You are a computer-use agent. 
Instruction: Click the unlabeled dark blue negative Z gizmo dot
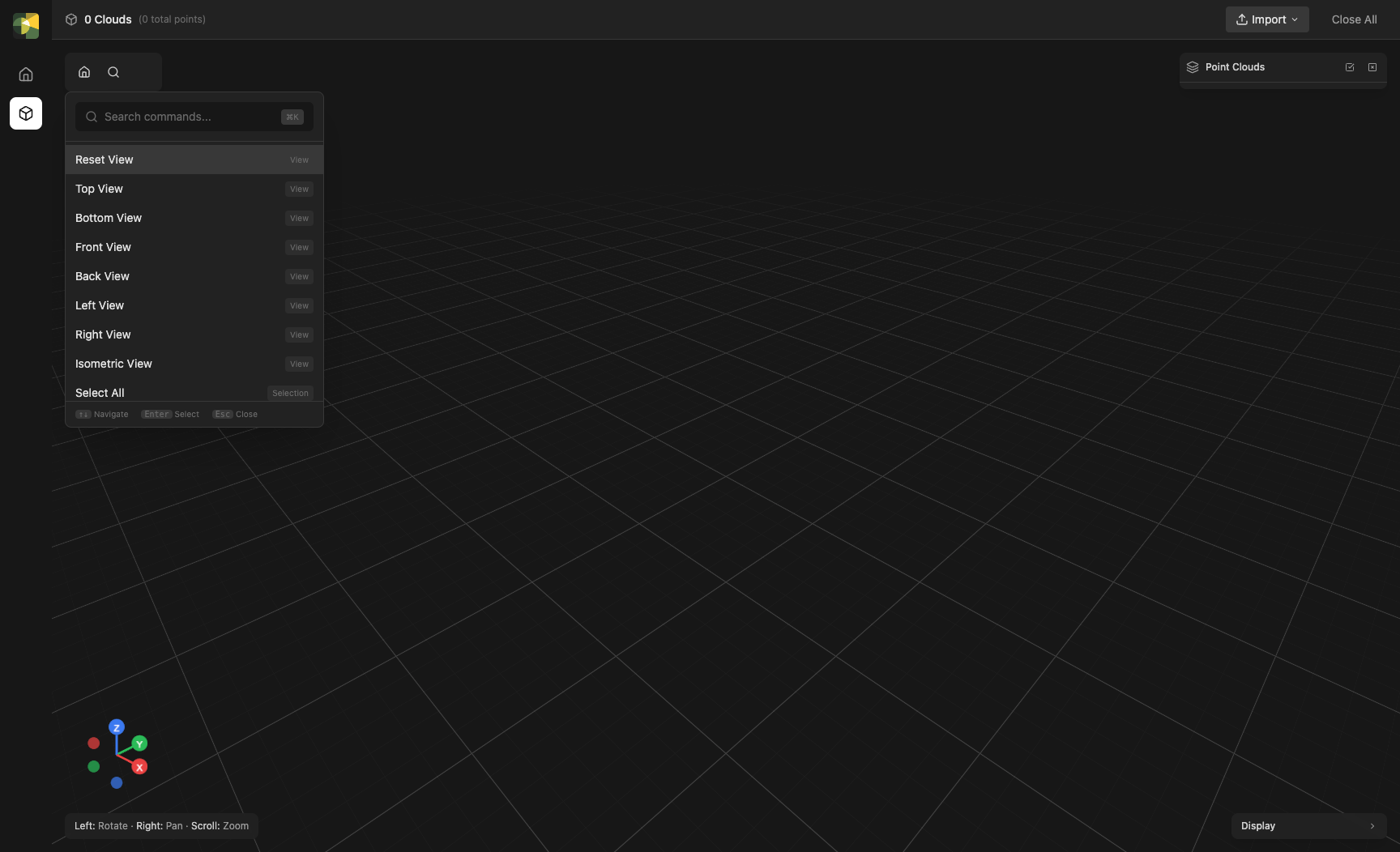click(117, 782)
